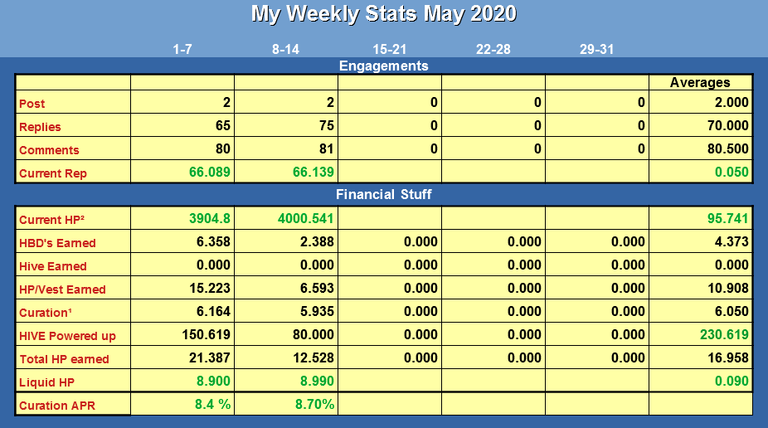
Task: Select the "15-21" week column header
Action: point(389,49)
